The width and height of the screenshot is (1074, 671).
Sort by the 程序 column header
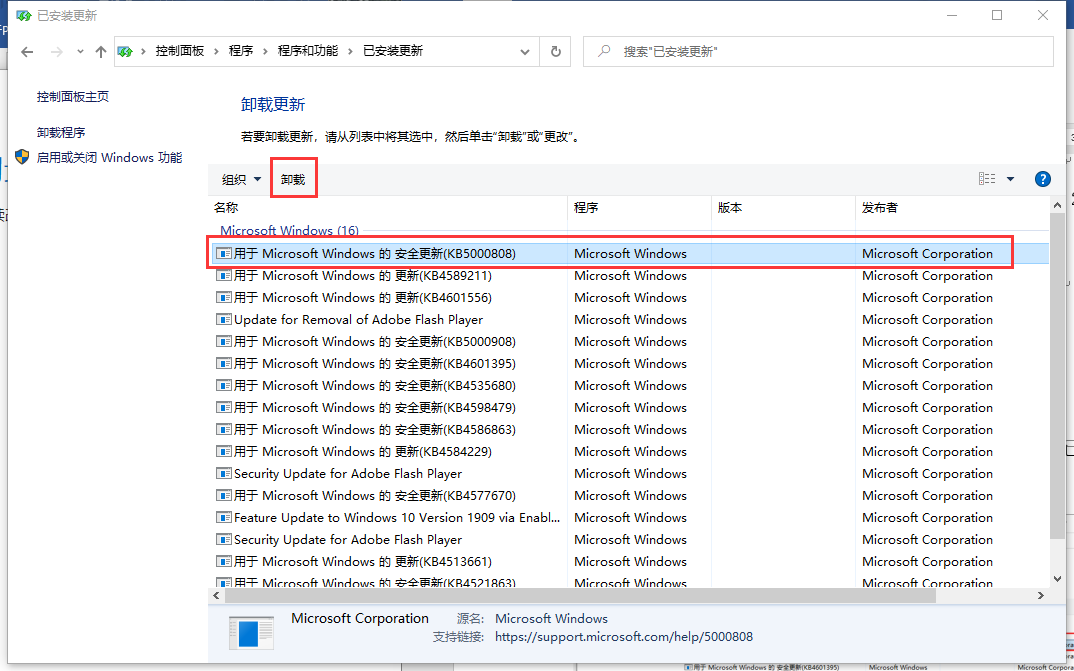point(639,207)
